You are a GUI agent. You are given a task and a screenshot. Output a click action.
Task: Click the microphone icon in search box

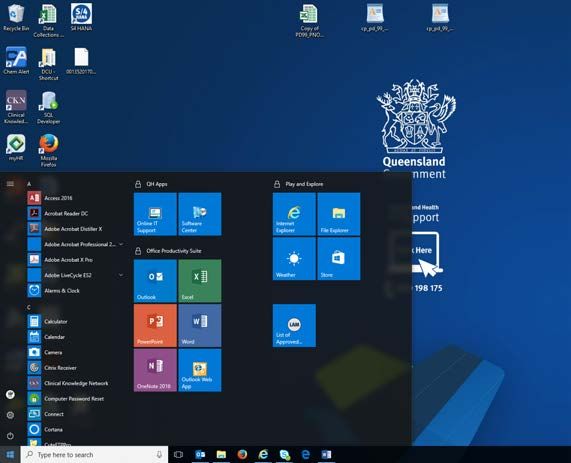[x=159, y=455]
